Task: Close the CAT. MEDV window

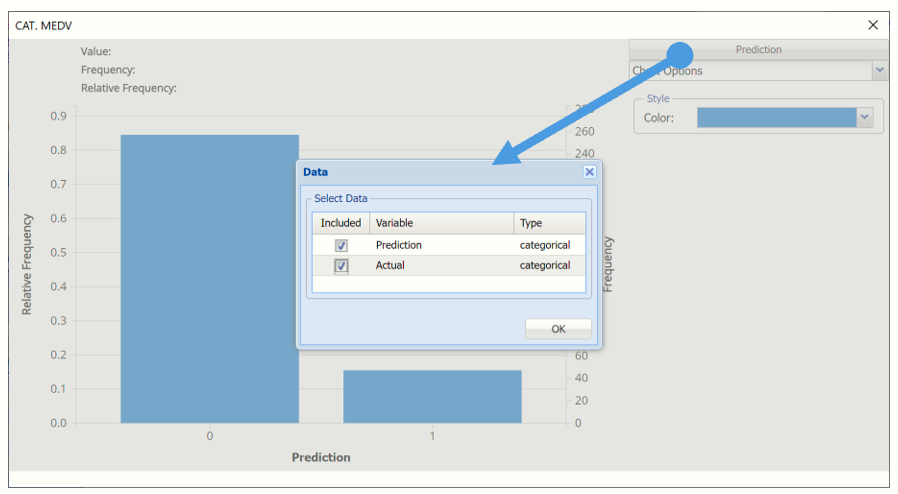Action: 873,25
